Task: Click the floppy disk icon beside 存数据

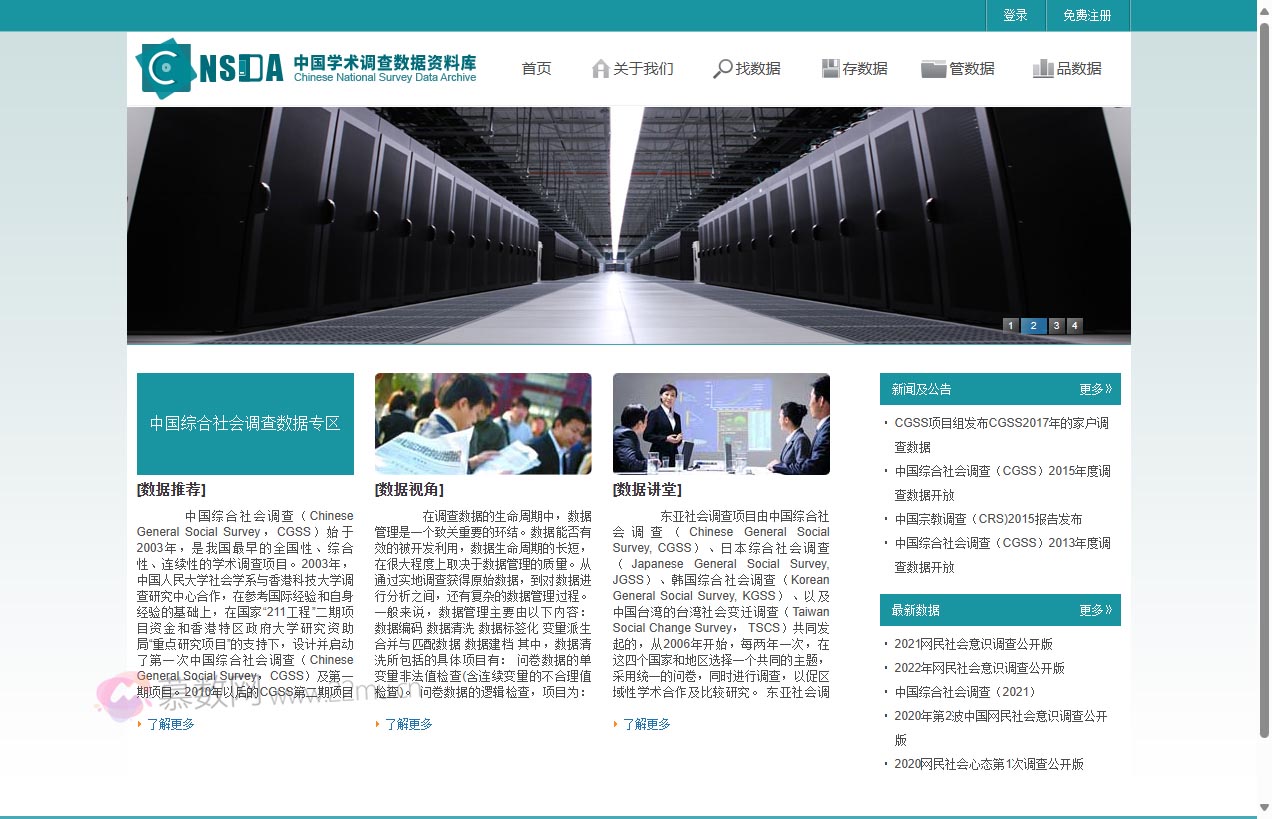Action: click(830, 67)
